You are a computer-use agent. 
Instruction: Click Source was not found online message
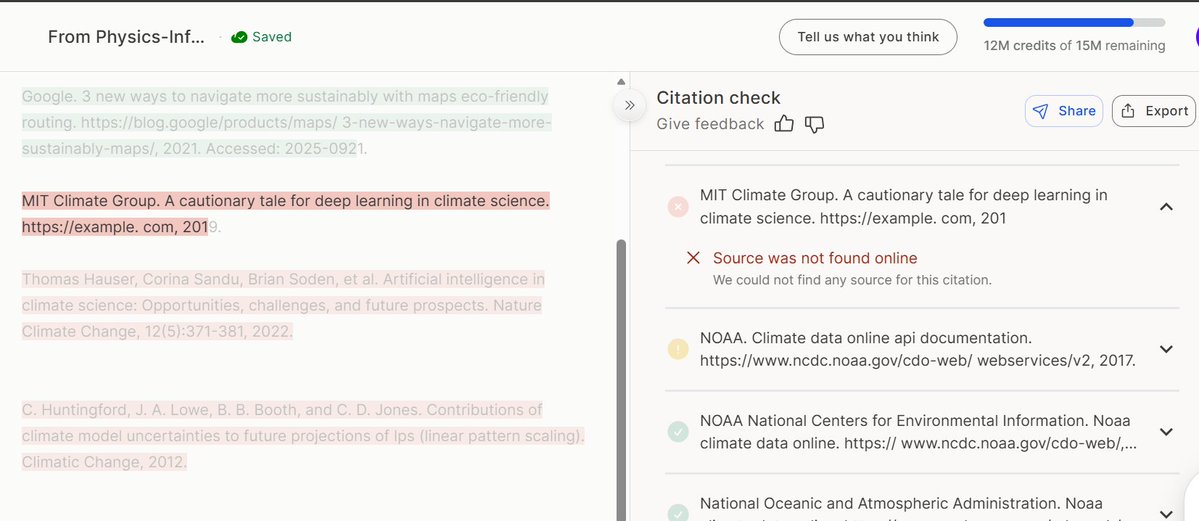click(x=815, y=258)
